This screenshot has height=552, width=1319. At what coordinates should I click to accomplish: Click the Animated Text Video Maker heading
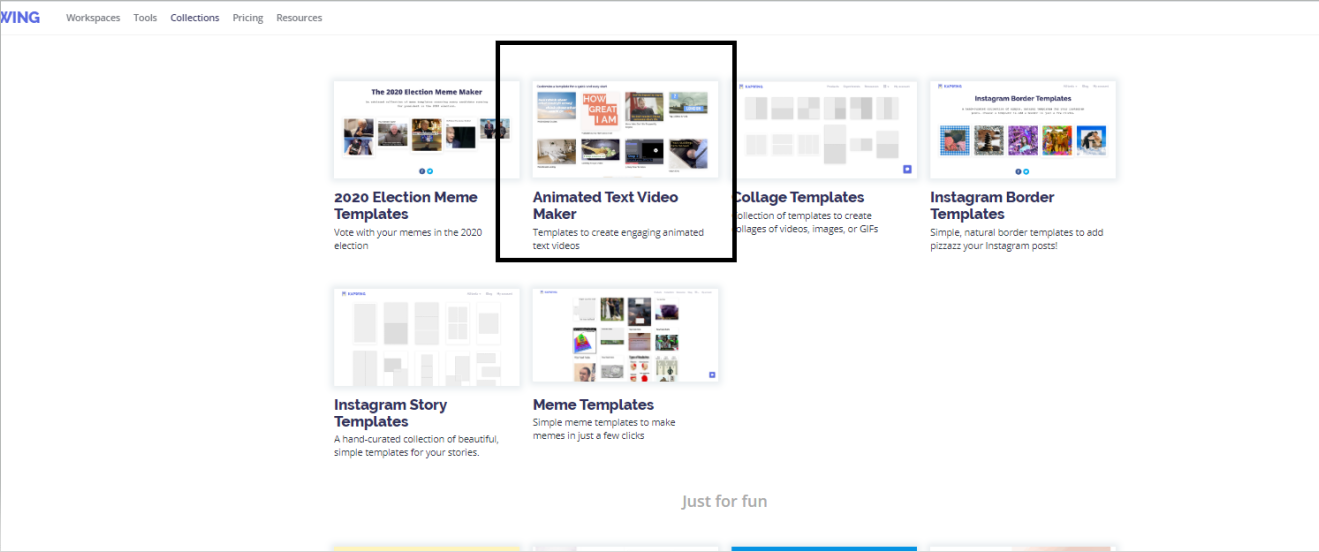coord(605,205)
